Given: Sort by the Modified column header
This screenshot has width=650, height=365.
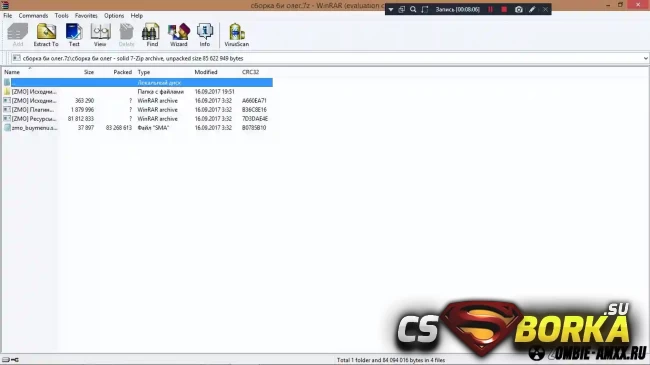Looking at the screenshot, I should [206, 72].
